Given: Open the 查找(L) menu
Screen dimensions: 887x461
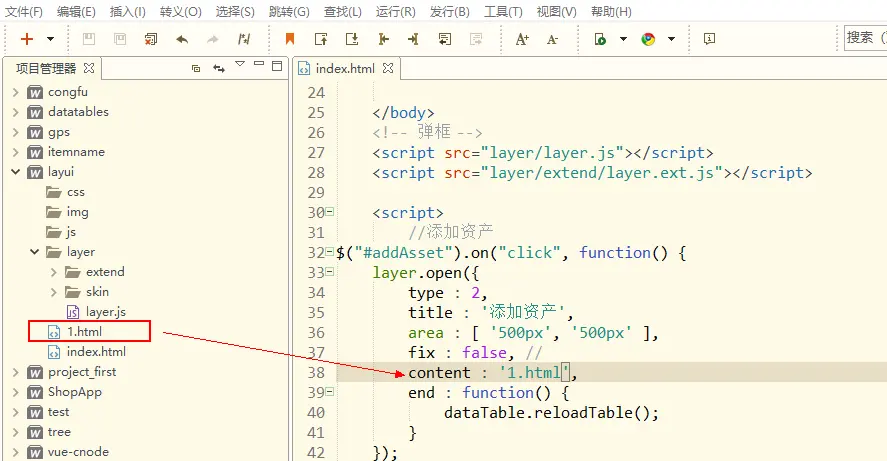Looking at the screenshot, I should click(x=343, y=11).
